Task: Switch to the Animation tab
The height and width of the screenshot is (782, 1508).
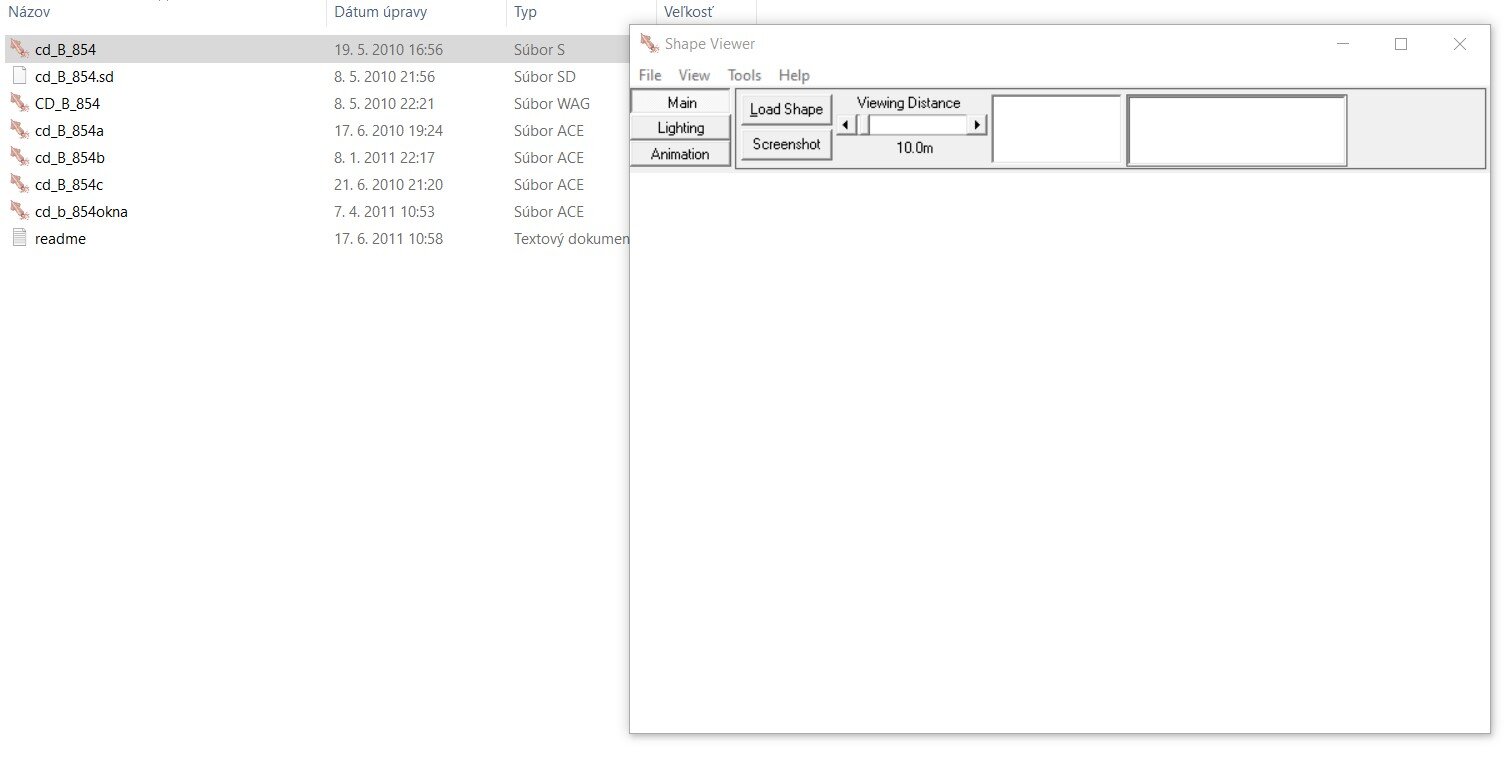Action: 680,153
